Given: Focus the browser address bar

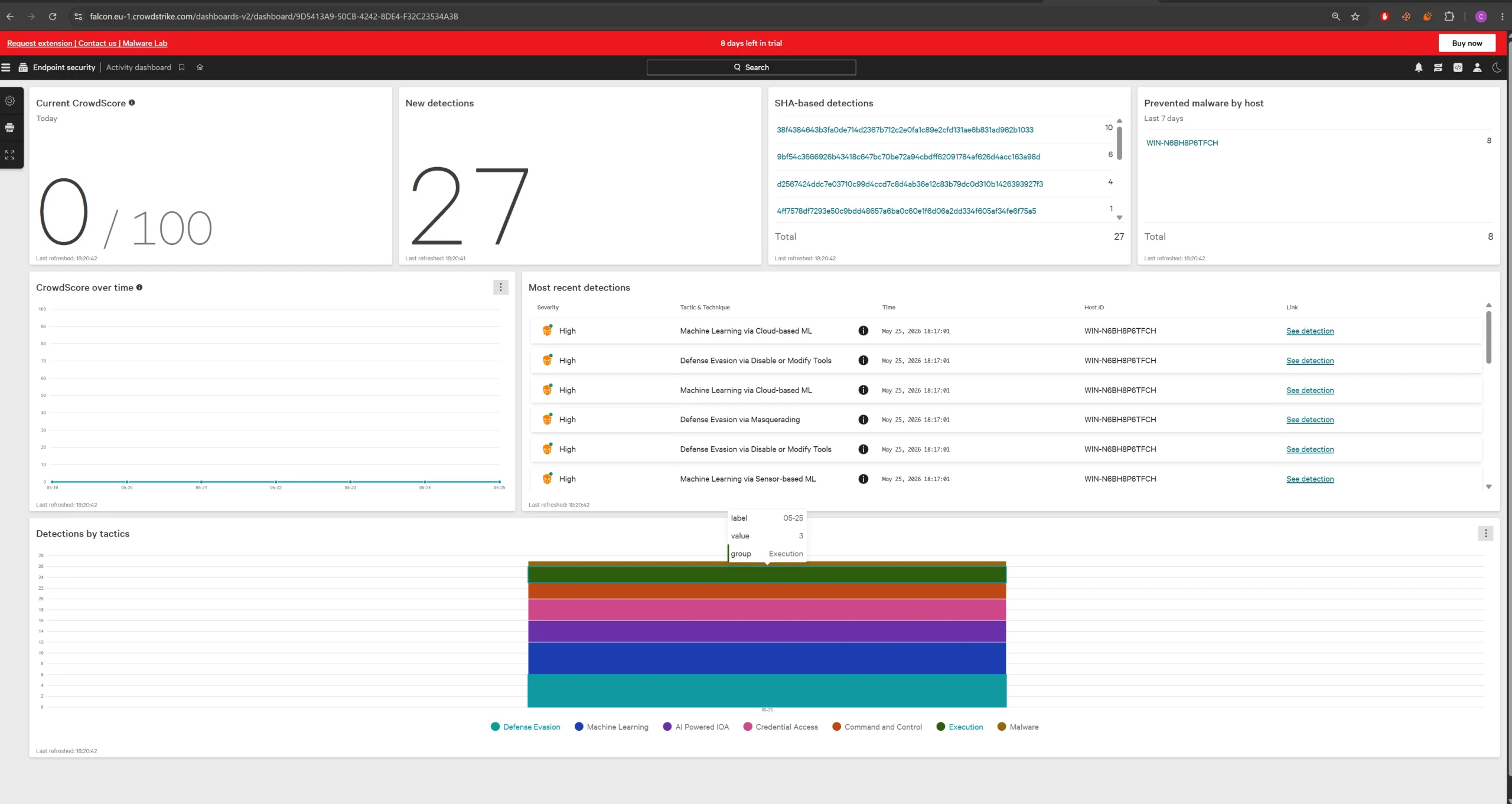Looking at the screenshot, I should (x=697, y=17).
